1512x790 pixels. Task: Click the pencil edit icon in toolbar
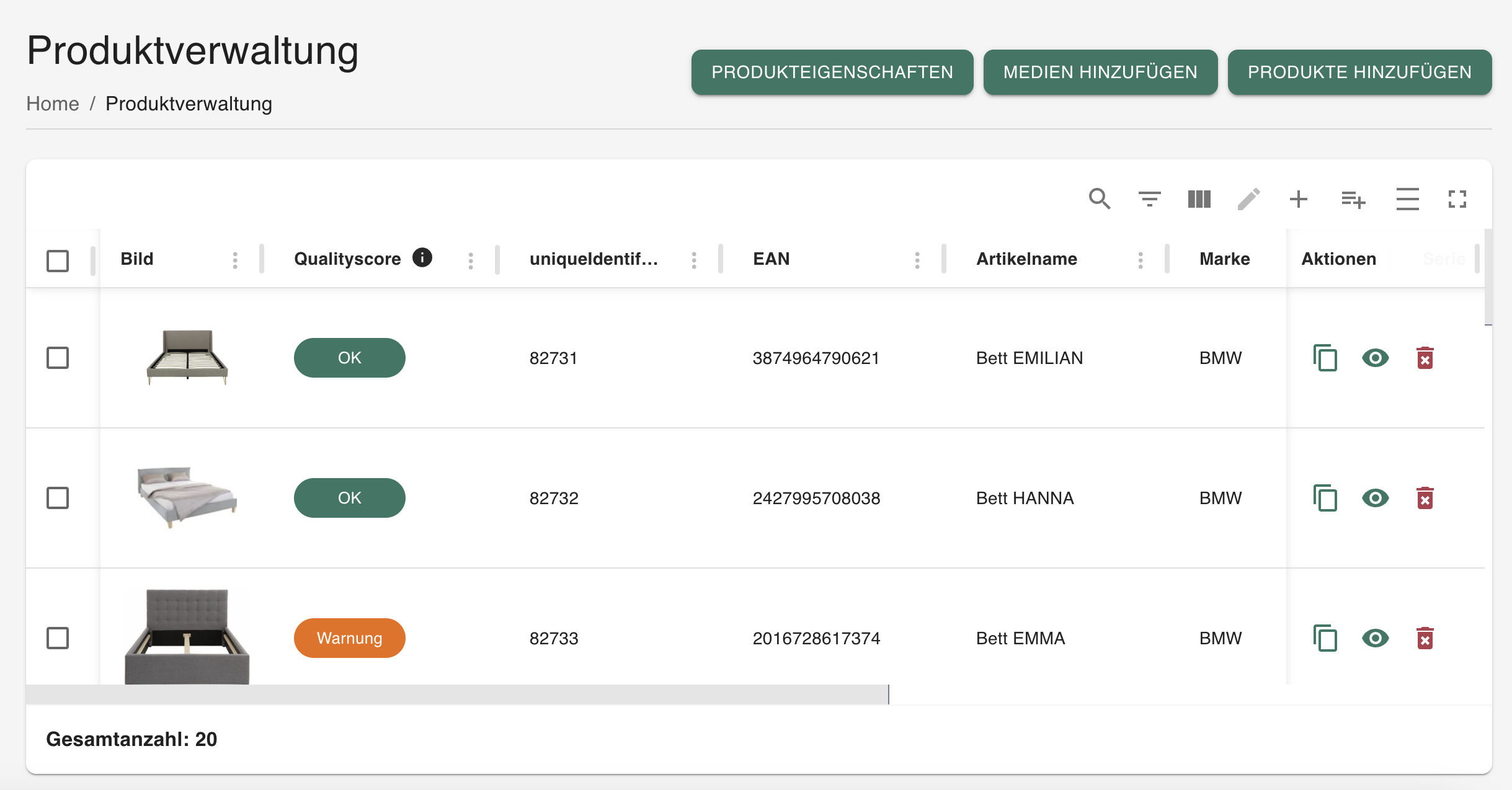[1248, 199]
